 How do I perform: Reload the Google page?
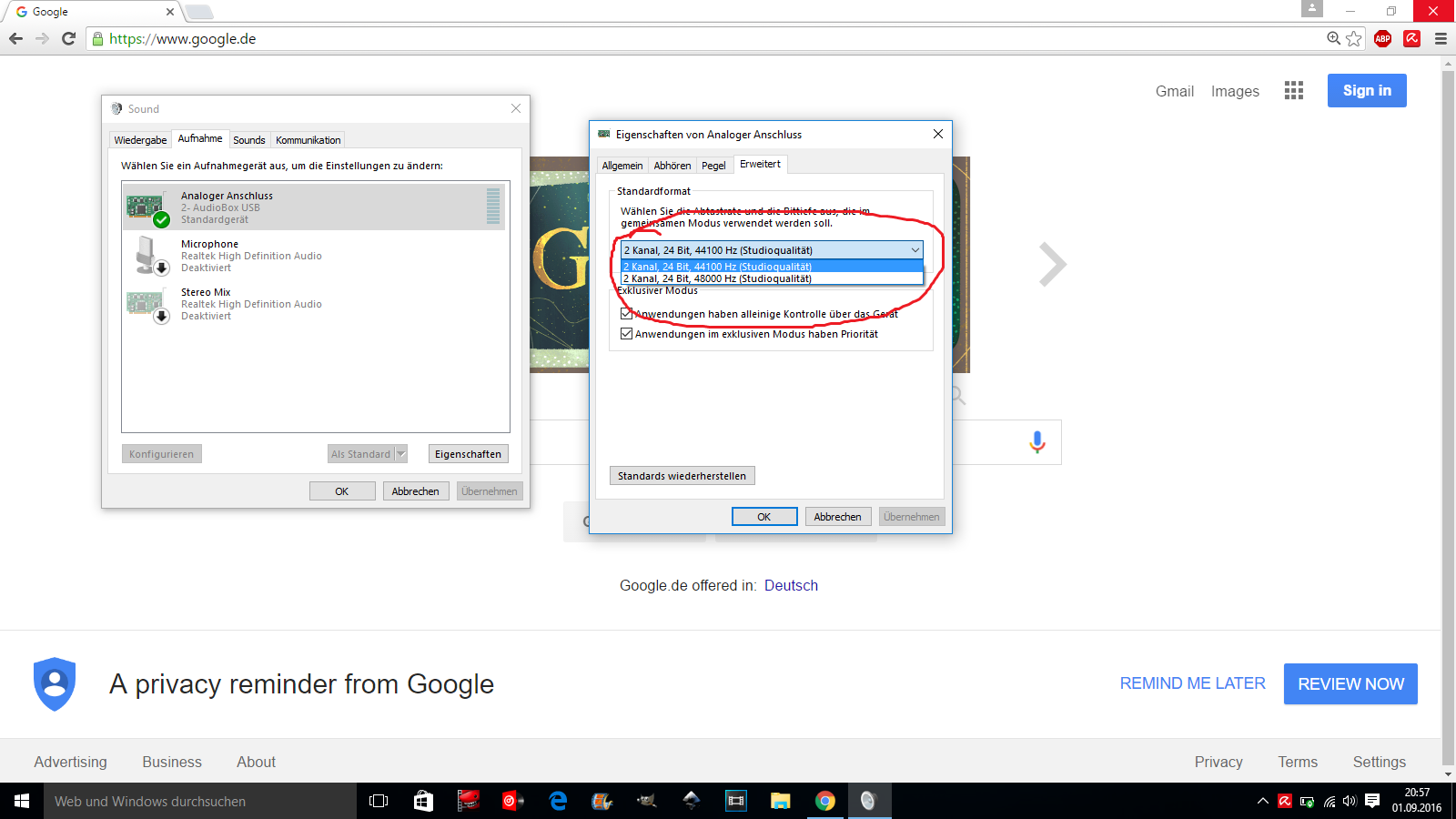(x=68, y=38)
